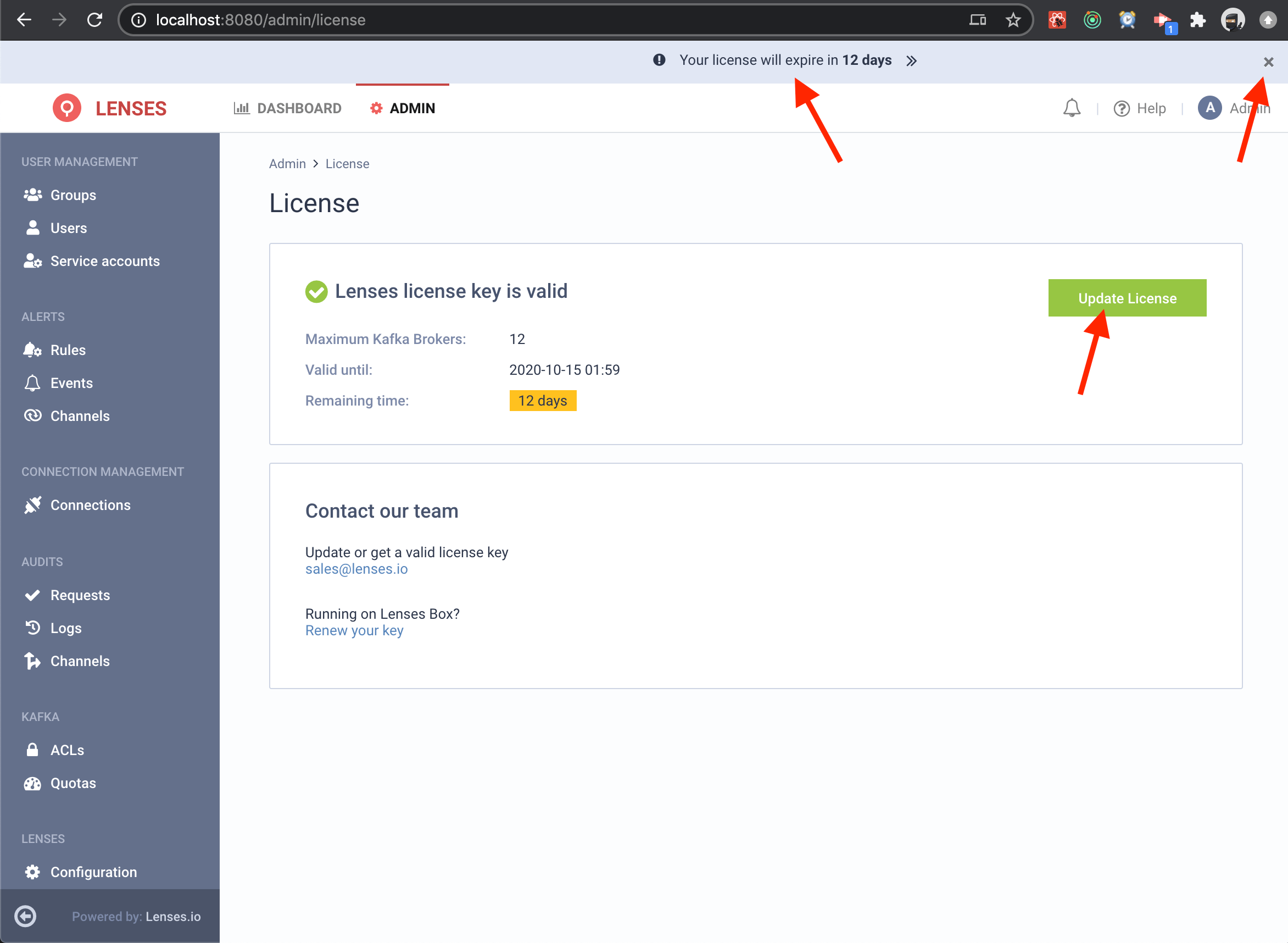Click the bell notification icon
Screen dimensions: 1288x943
tap(1072, 108)
